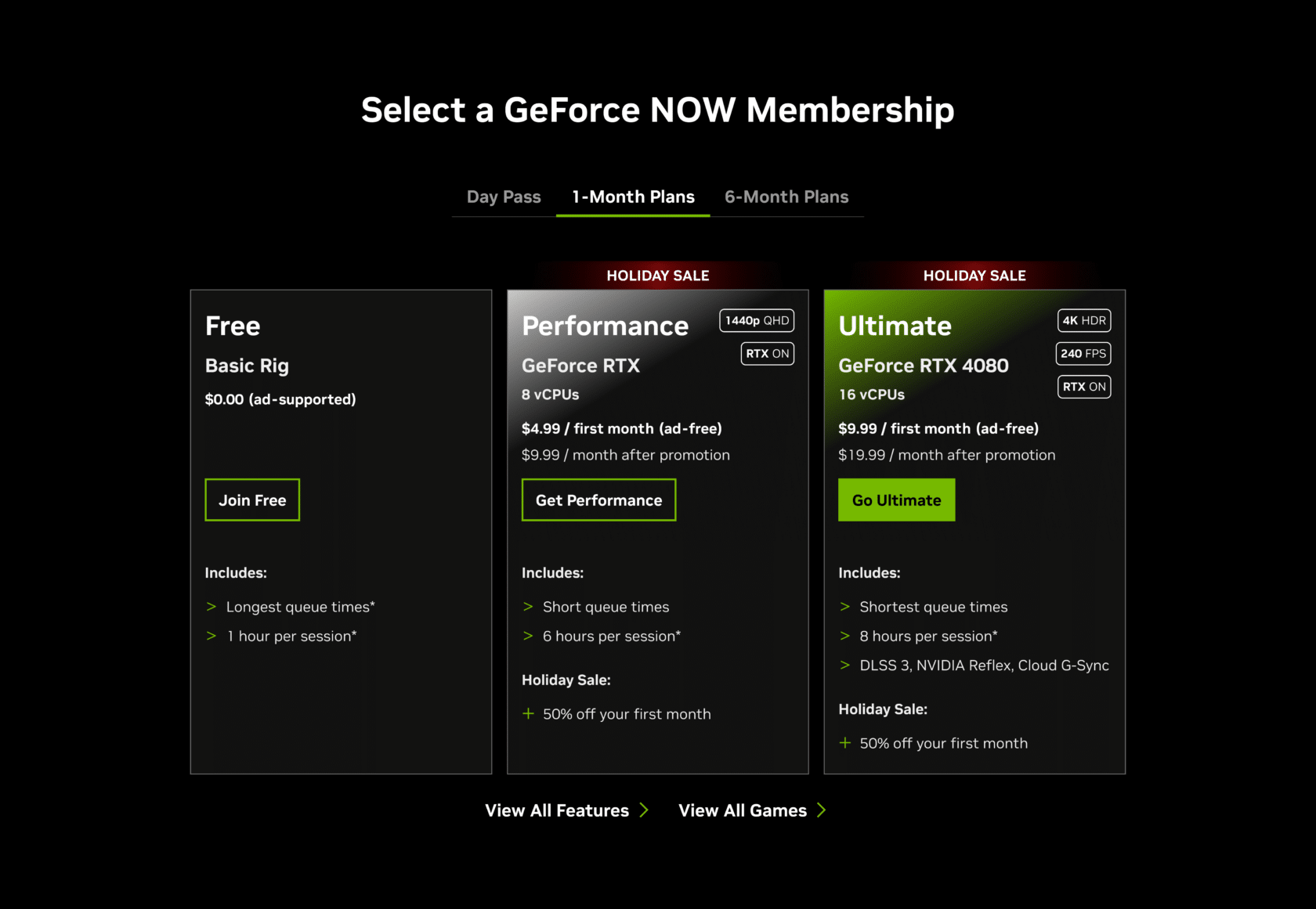Click the RTX ON badge on Performance

[x=768, y=354]
